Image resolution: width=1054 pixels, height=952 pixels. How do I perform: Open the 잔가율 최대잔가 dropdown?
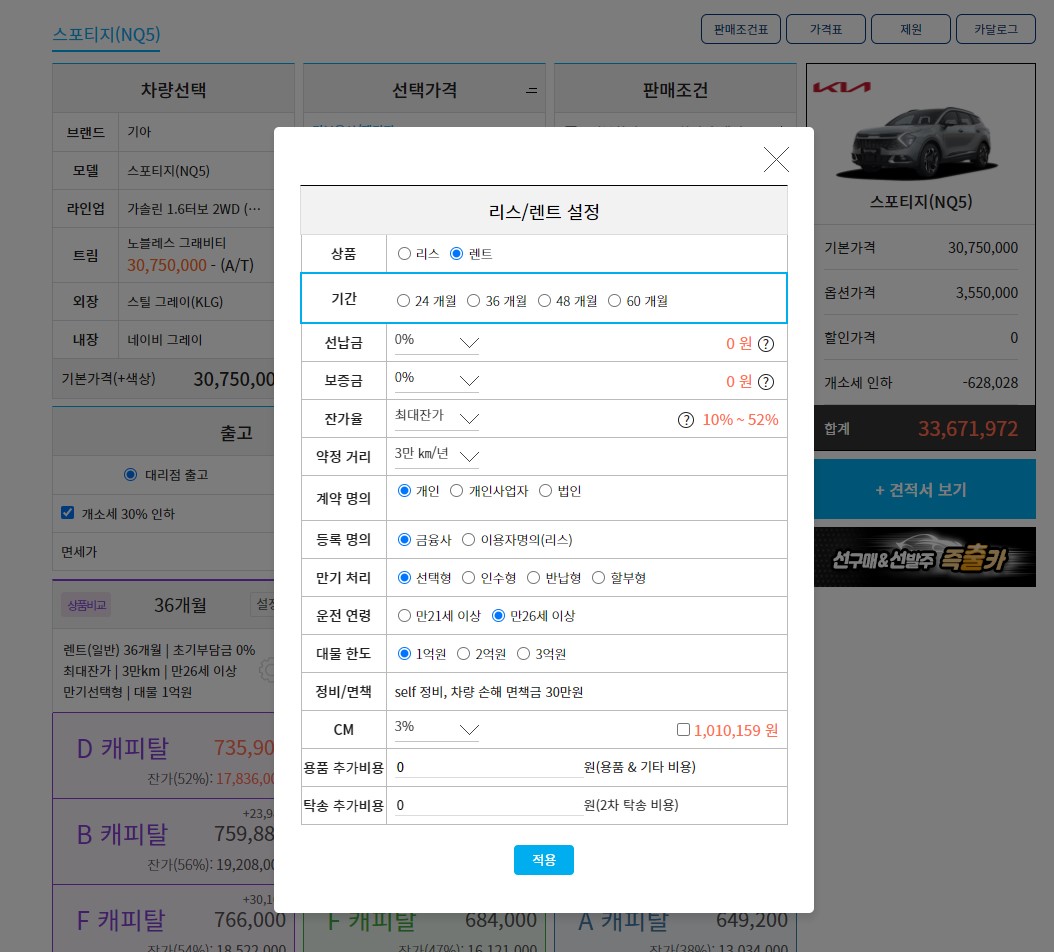pos(436,418)
